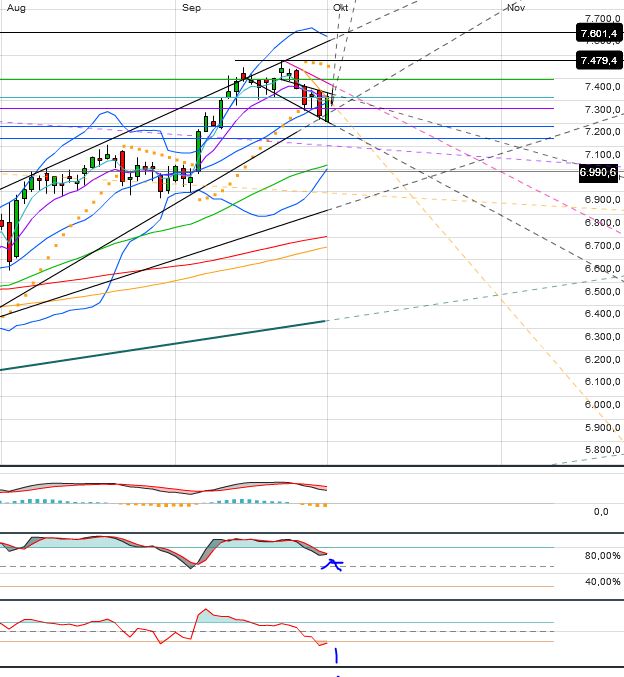Click the 7.100,0 price axis value
The width and height of the screenshot is (624, 677).
603,155
